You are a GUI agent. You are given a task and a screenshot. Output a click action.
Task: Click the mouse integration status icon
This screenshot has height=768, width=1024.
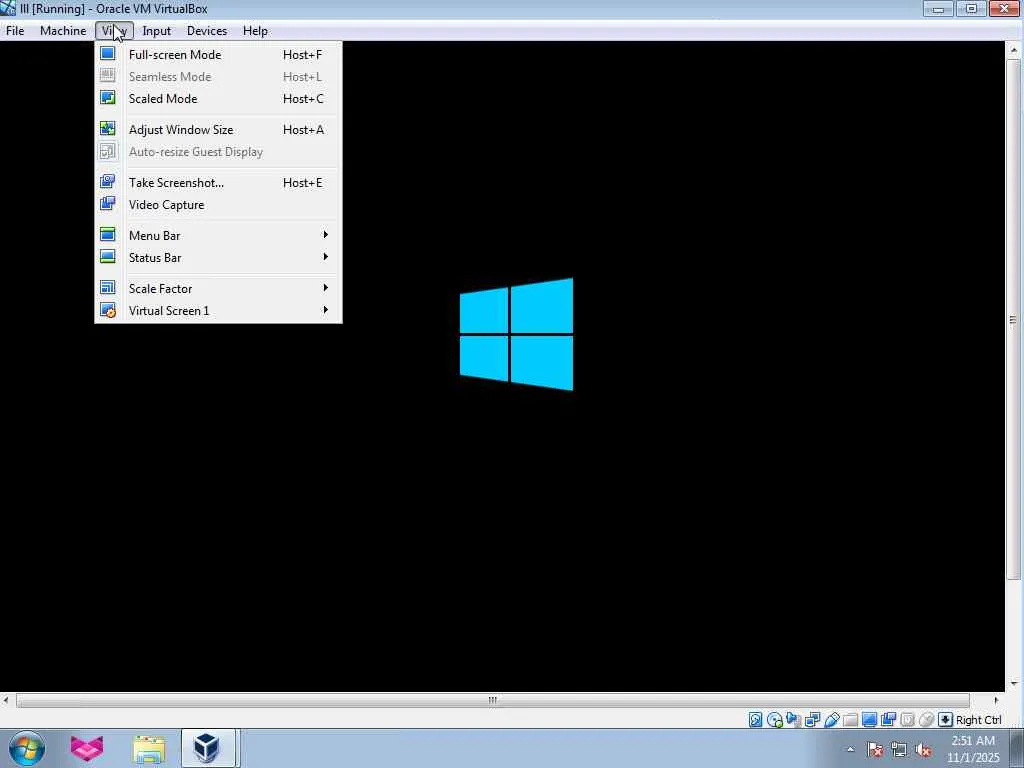click(926, 720)
